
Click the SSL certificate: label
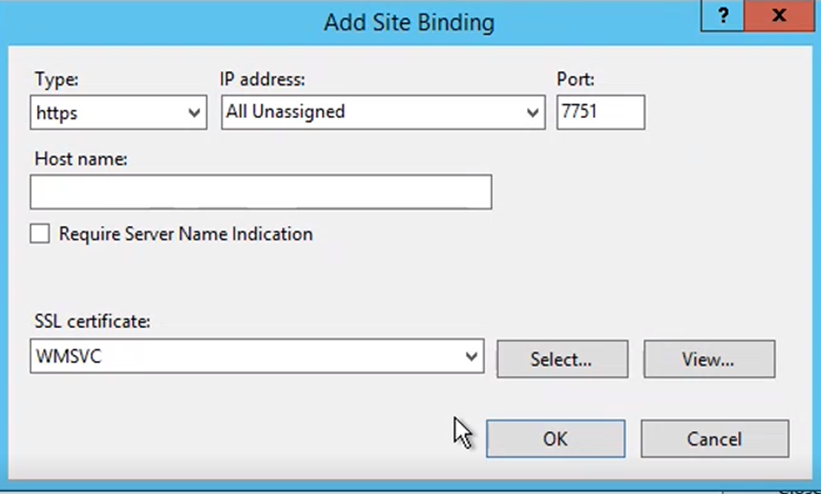pos(93,321)
